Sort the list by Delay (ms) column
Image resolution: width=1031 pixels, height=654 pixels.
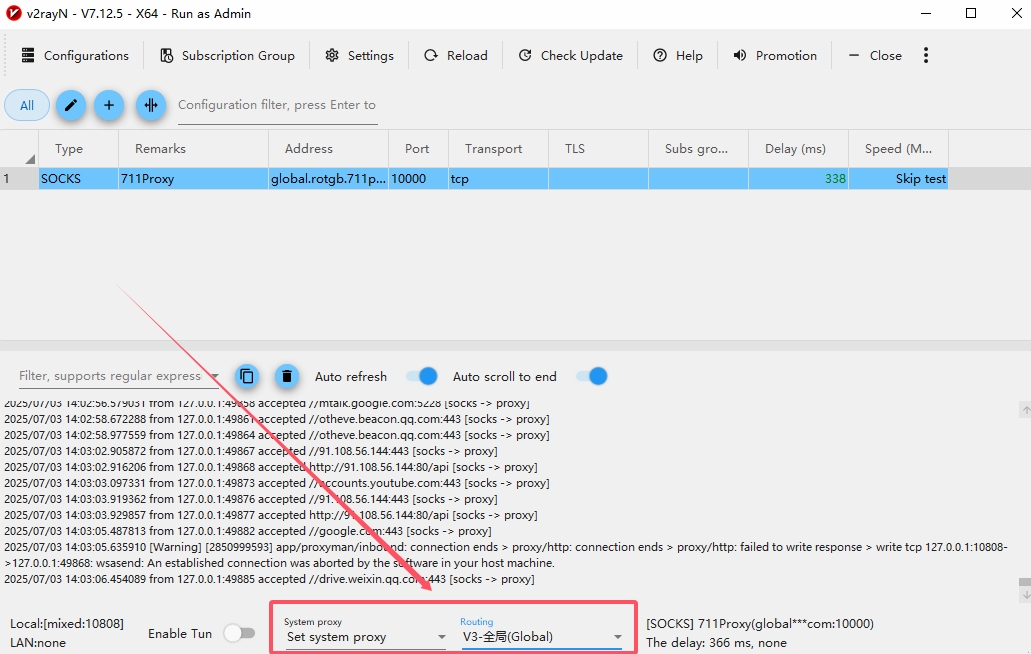pos(795,149)
